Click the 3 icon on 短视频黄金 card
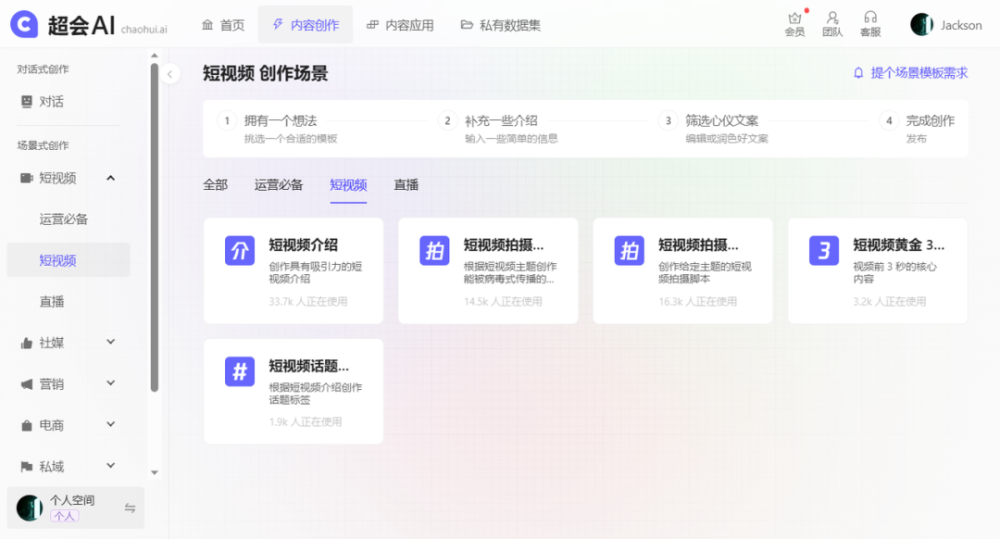 (x=824, y=250)
